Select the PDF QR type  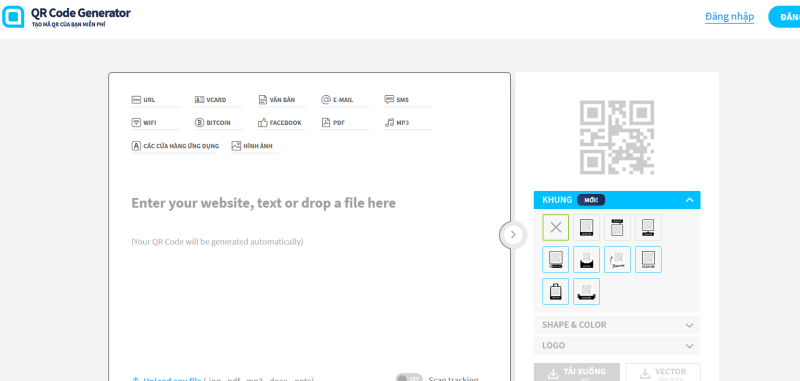pos(344,123)
